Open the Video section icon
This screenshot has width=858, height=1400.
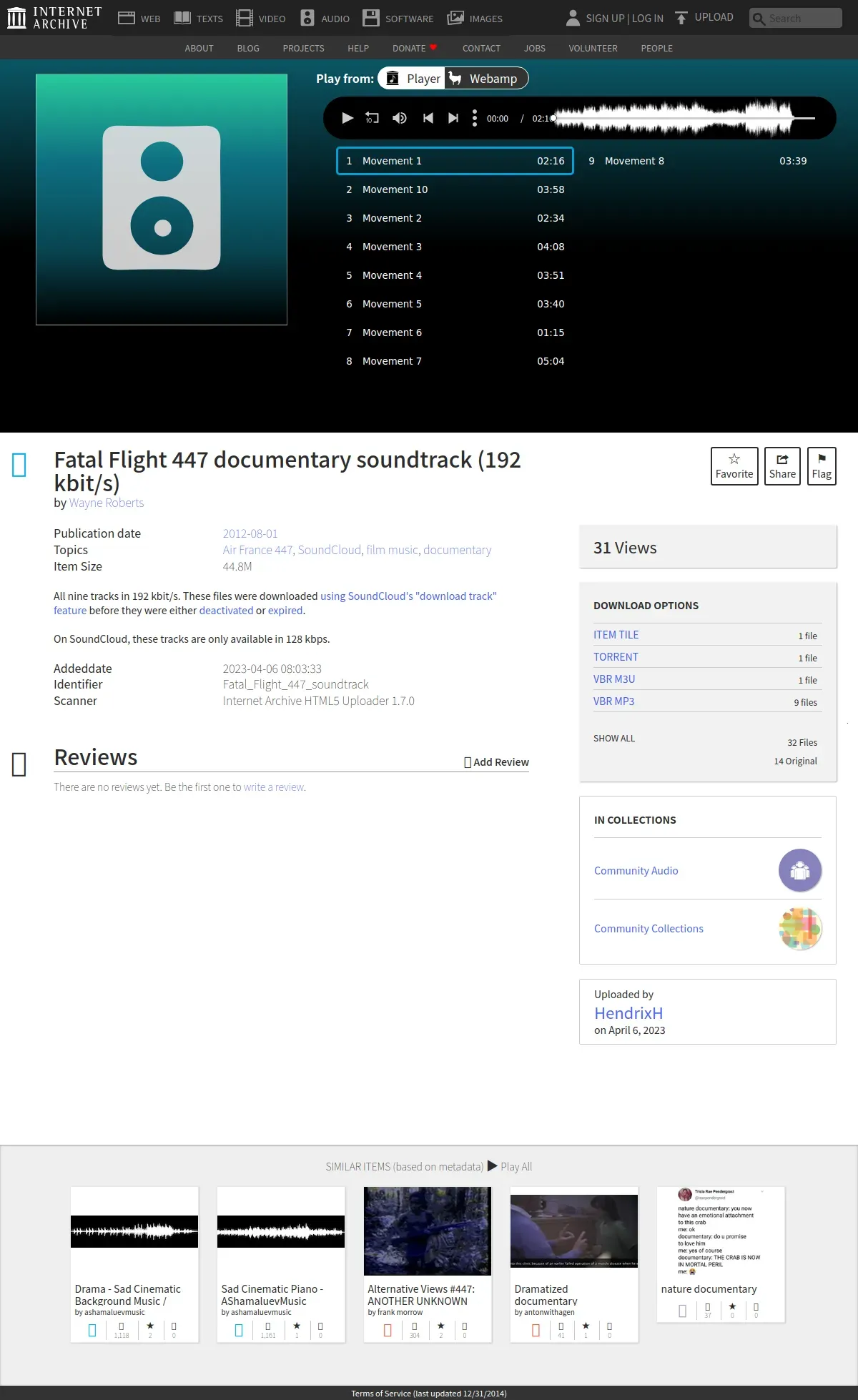(x=245, y=18)
